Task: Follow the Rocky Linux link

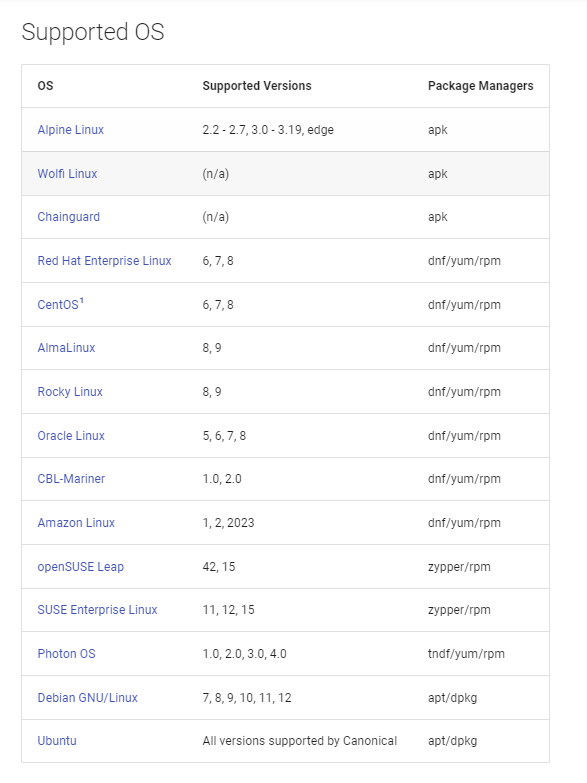Action: (70, 392)
